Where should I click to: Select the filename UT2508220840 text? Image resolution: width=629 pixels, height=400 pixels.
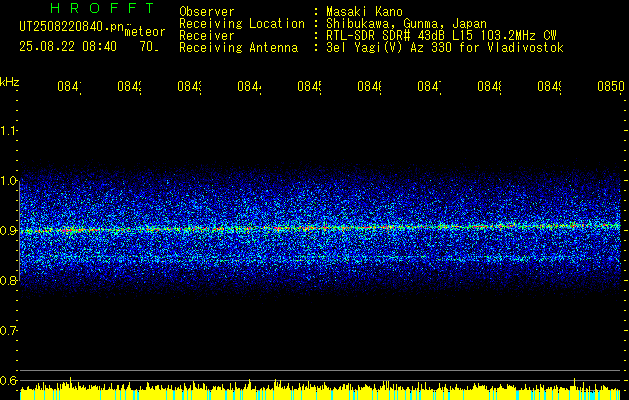pyautogui.click(x=71, y=27)
